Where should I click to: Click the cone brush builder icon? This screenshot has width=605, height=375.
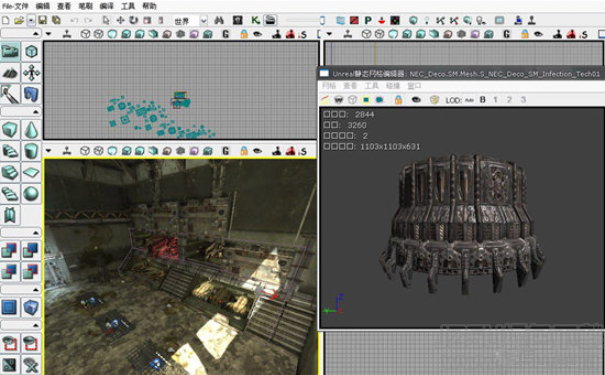click(x=31, y=130)
